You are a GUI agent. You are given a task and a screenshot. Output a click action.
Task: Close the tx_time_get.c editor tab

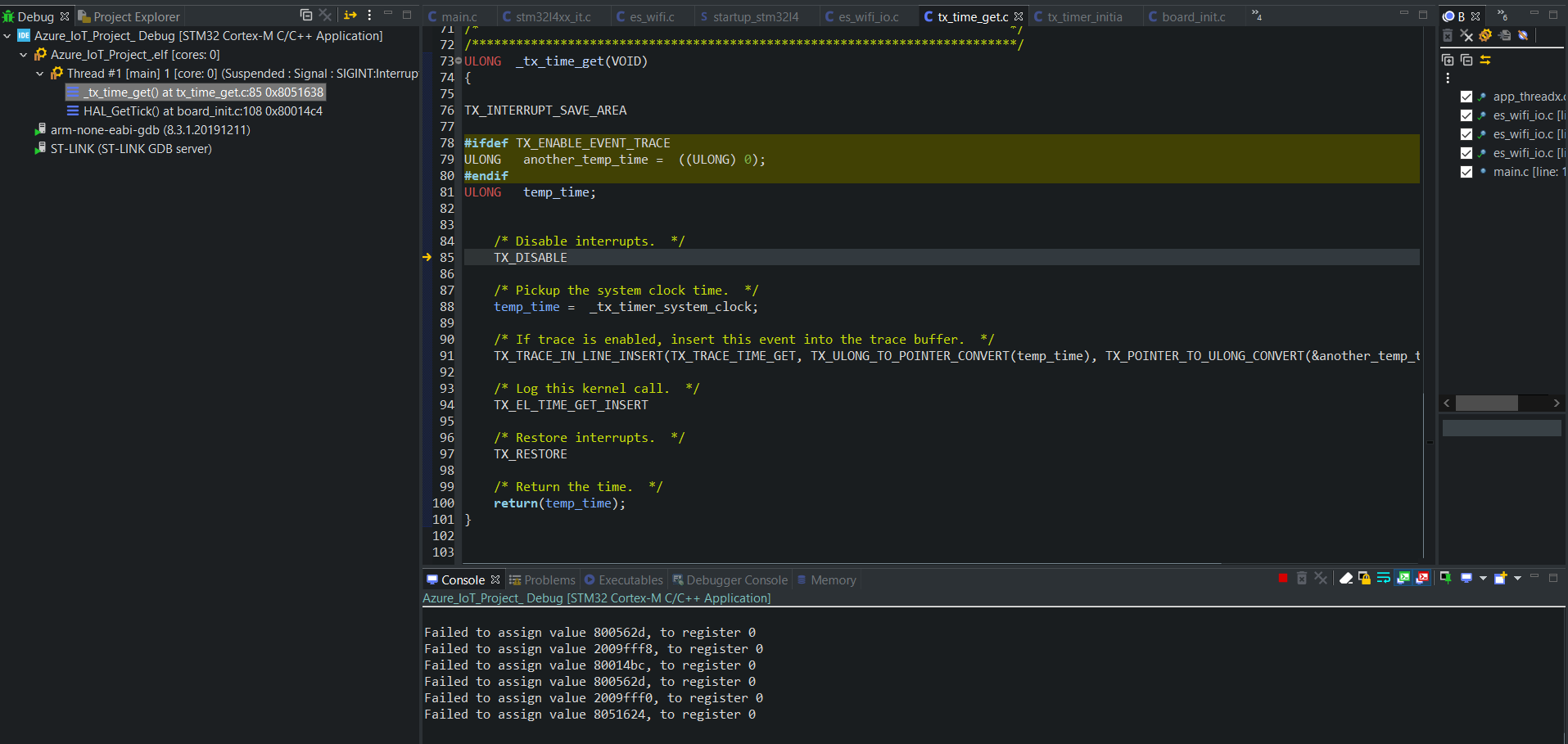(1019, 16)
